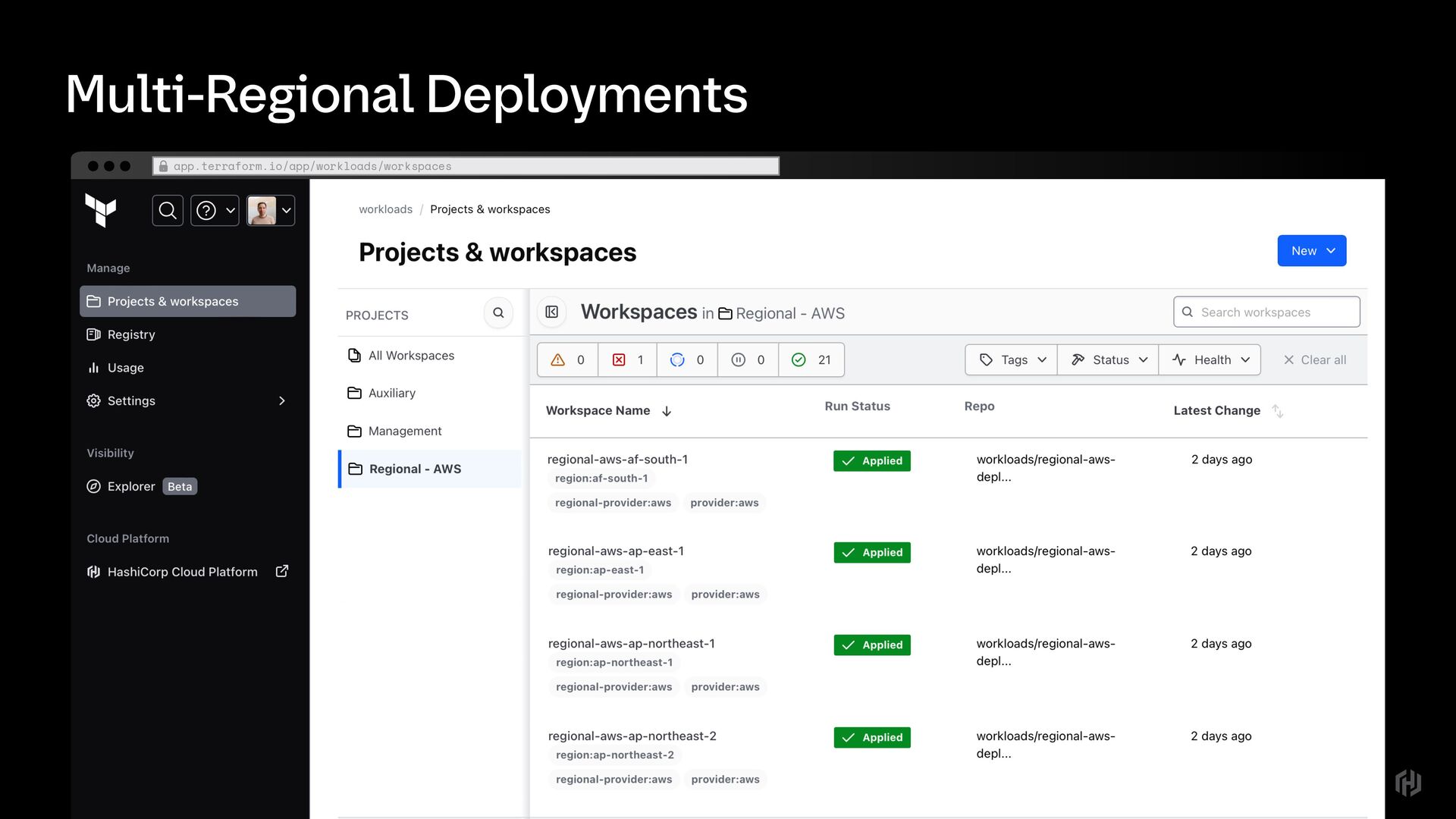Select Projects & workspaces in sidebar

pos(187,301)
